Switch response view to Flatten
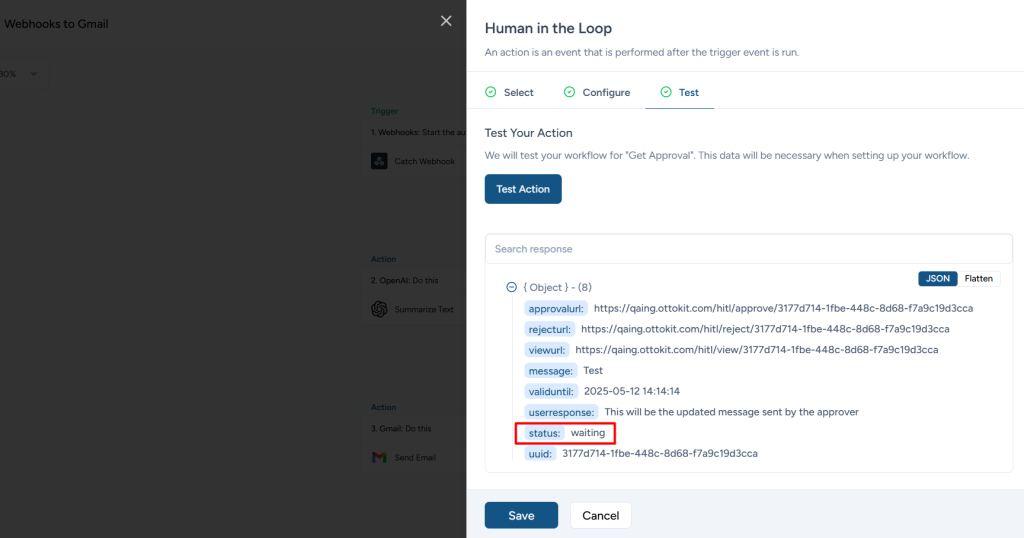The image size is (1024, 538). pos(978,279)
